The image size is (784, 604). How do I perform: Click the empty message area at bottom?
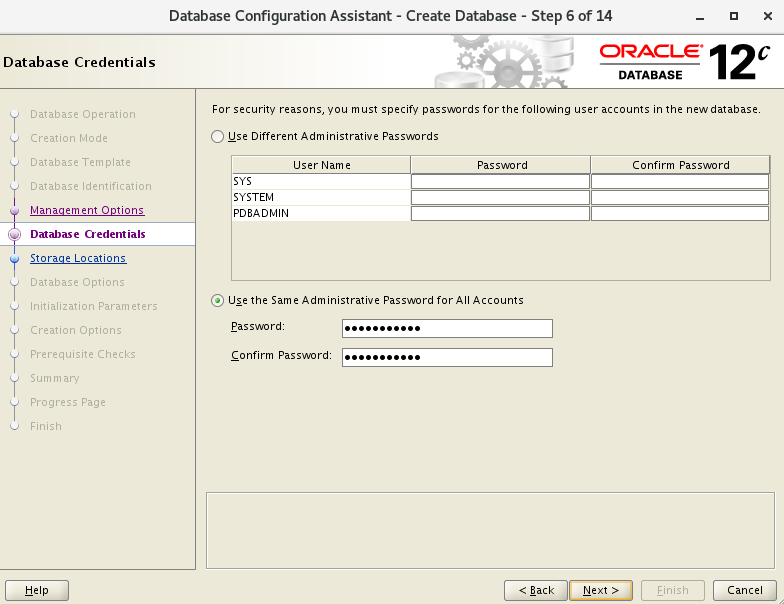click(x=490, y=530)
